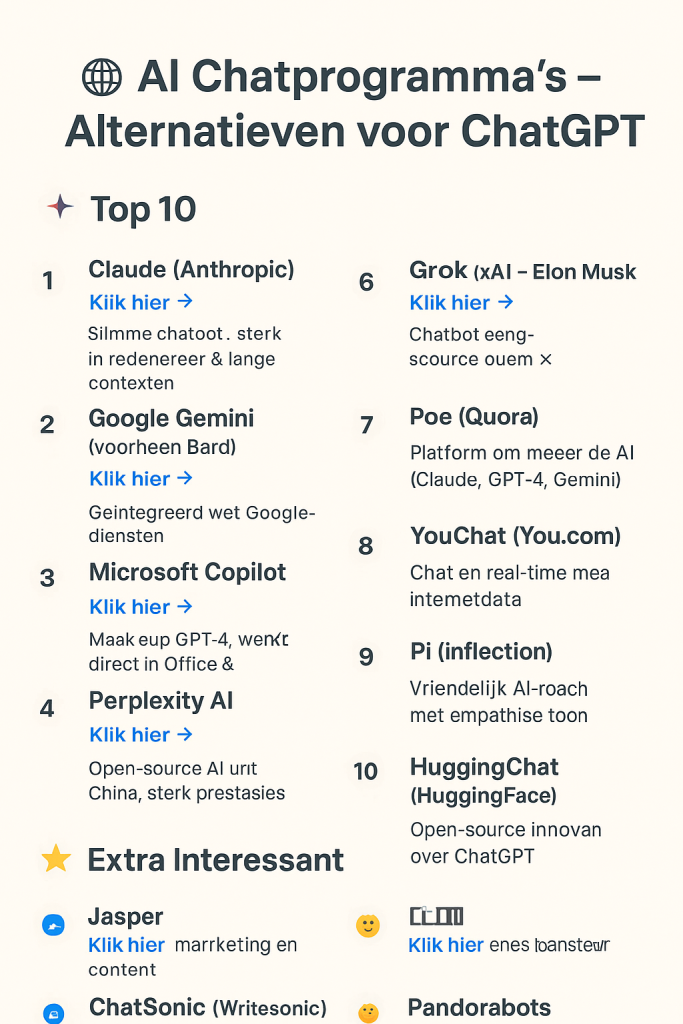Select the HuggingChat heading
This screenshot has width=683, height=1024.
[484, 768]
